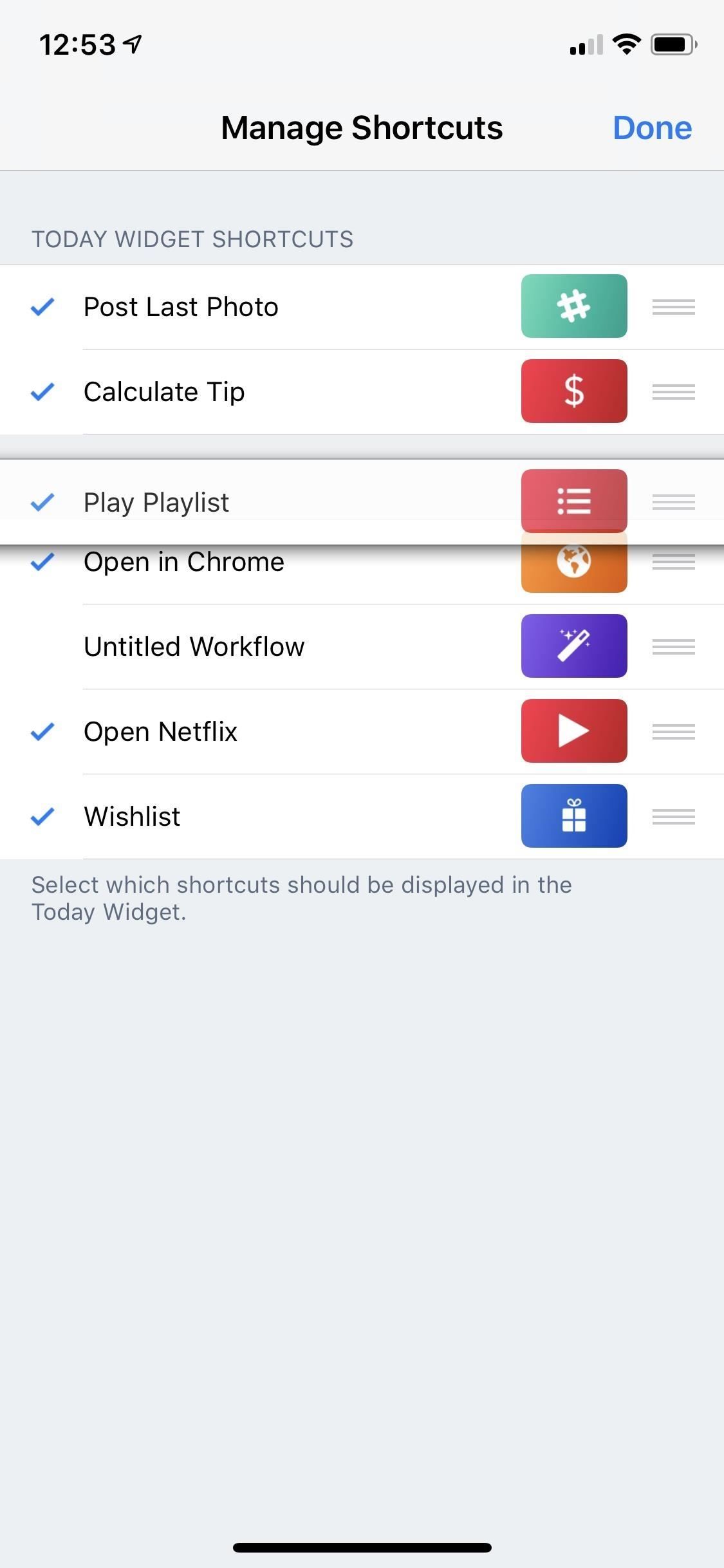Tap the Play Playlist list icon
The width and height of the screenshot is (724, 1568).
point(573,501)
